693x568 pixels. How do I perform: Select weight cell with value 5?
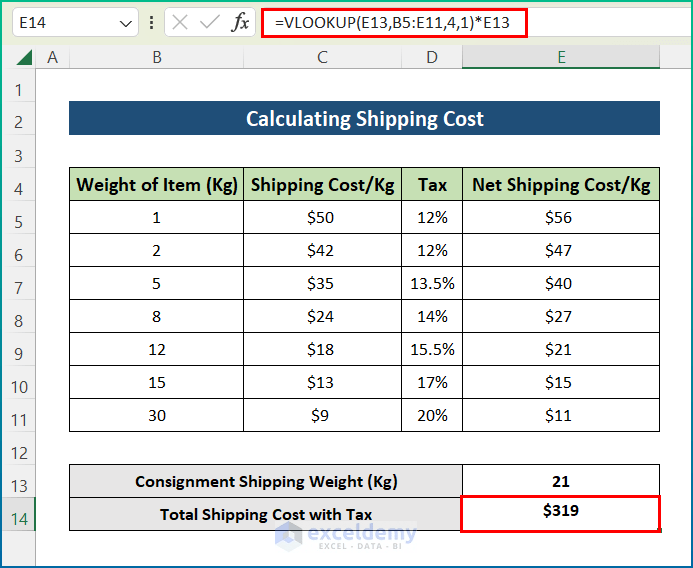(156, 283)
